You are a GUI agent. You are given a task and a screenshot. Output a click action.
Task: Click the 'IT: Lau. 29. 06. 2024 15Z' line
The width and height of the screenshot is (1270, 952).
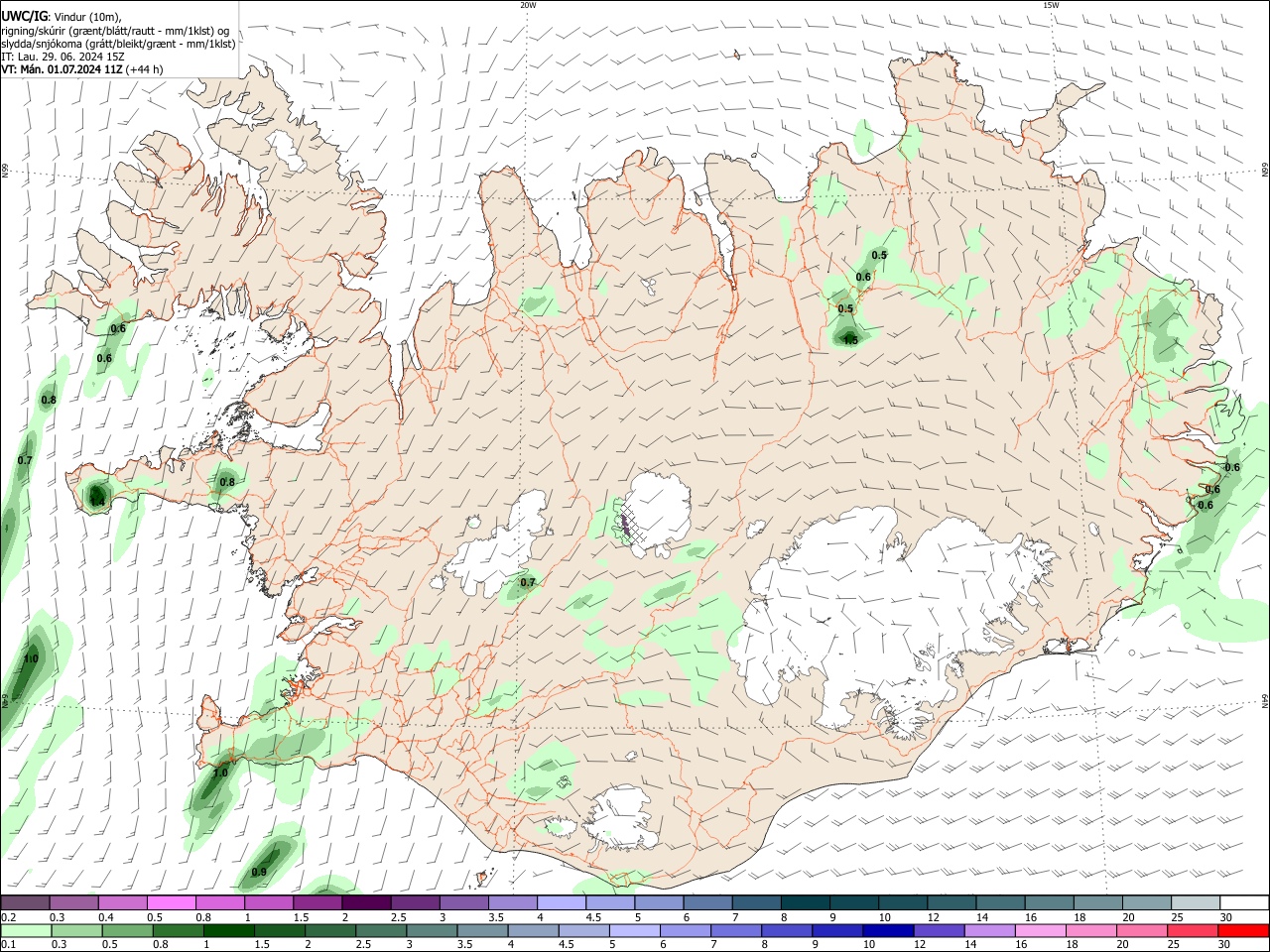[x=63, y=57]
